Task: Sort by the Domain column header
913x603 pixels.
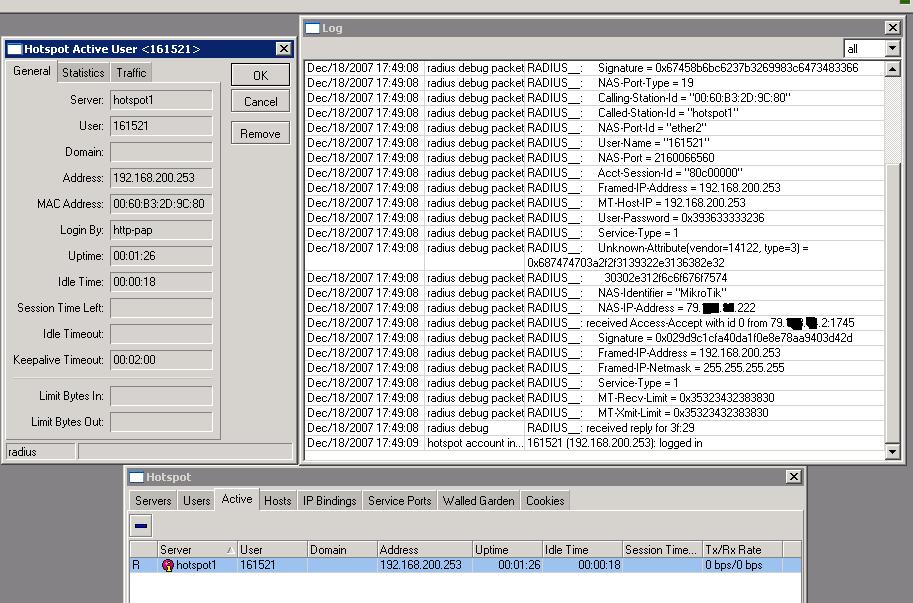Action: click(342, 549)
